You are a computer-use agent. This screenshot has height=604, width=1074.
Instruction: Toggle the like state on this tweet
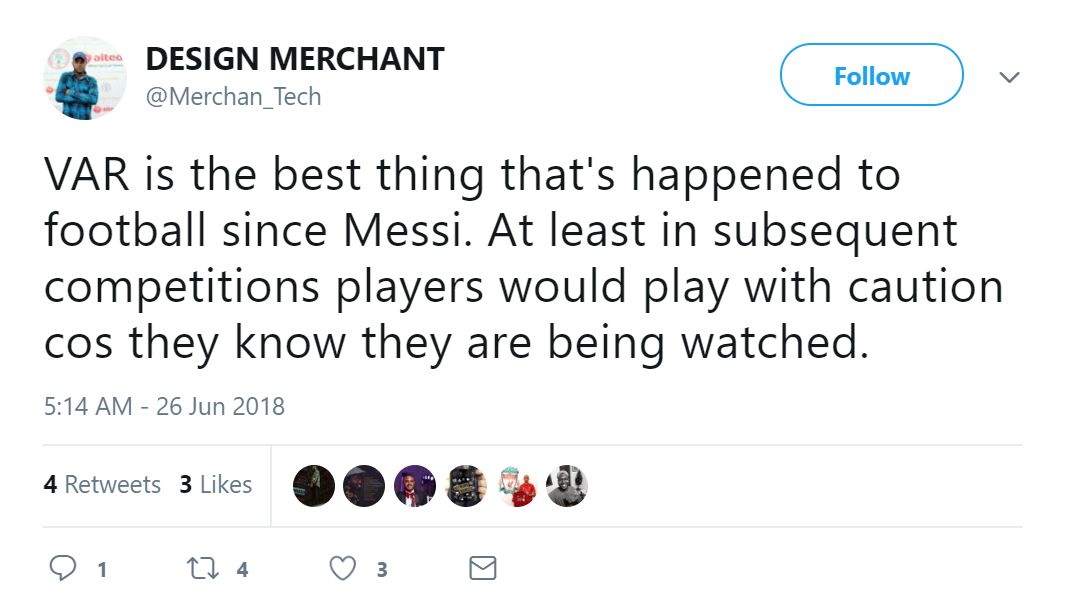(x=342, y=567)
